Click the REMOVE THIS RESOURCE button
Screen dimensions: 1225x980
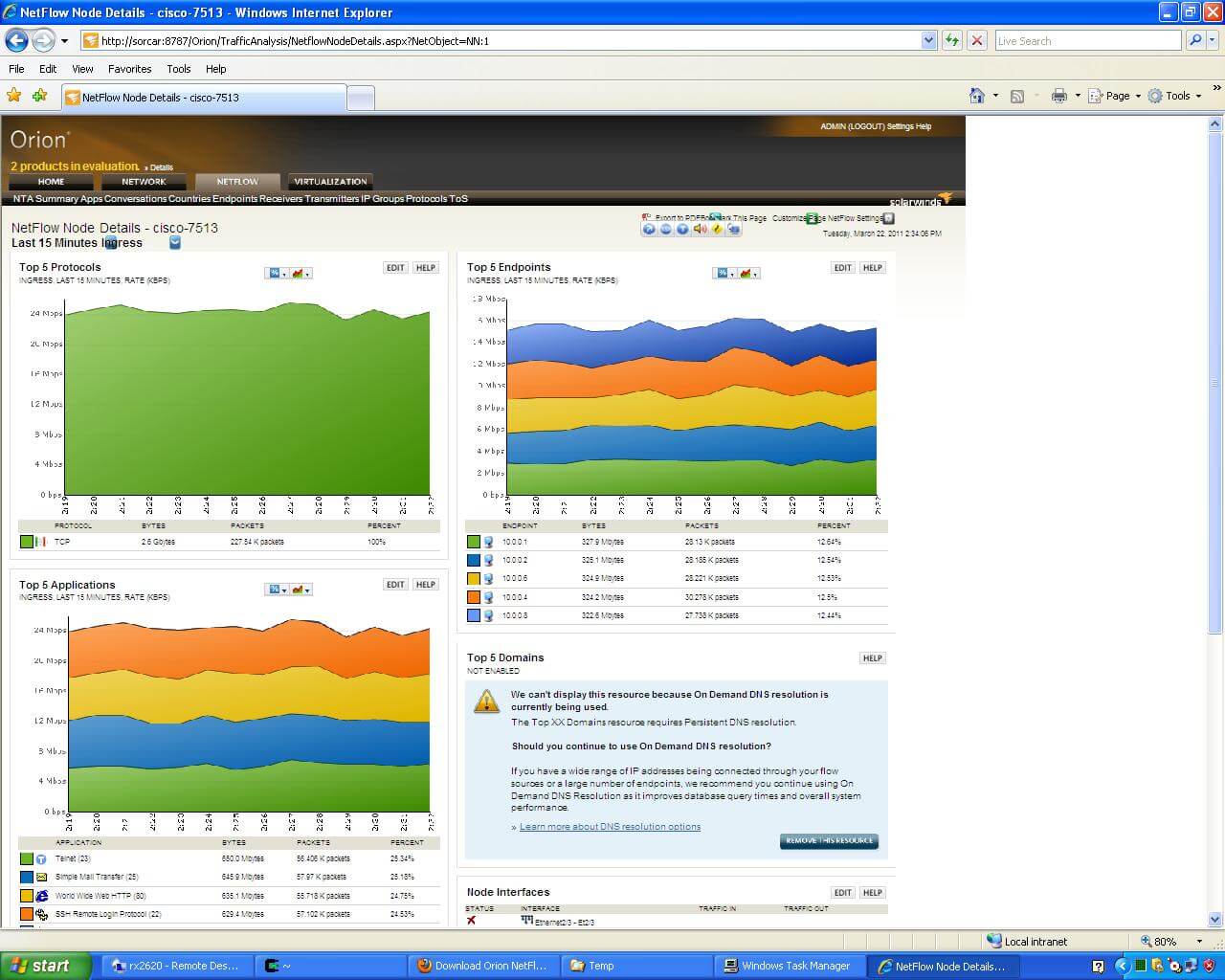(829, 841)
